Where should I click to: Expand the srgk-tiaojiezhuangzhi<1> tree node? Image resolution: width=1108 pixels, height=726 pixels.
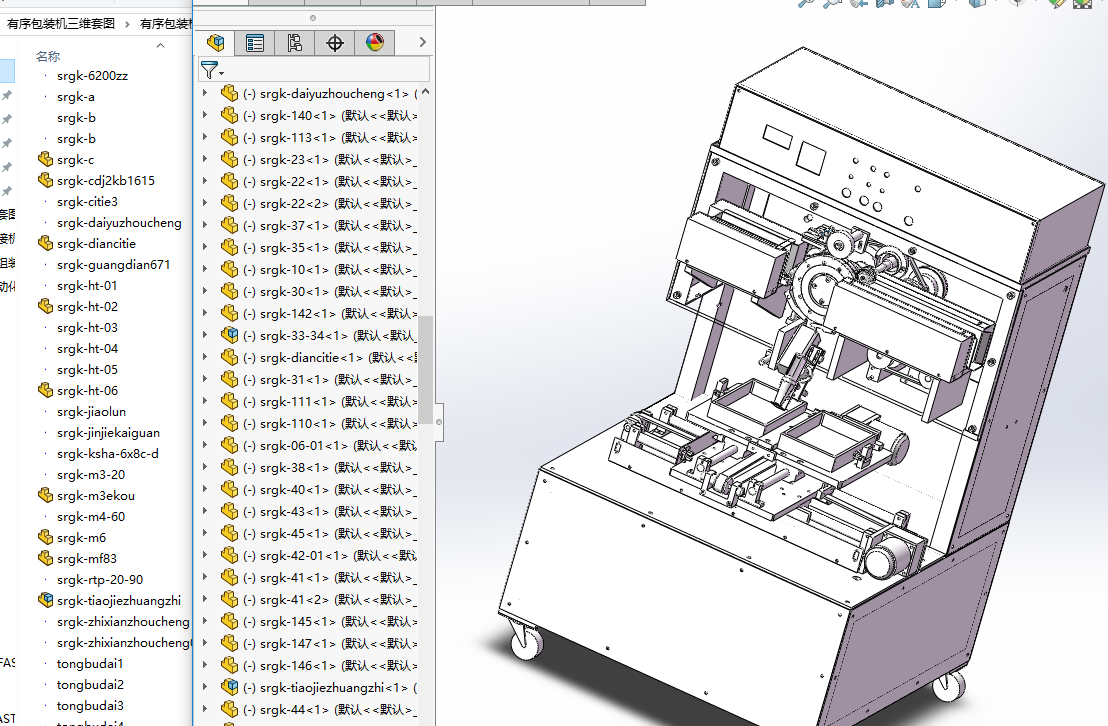coord(205,687)
